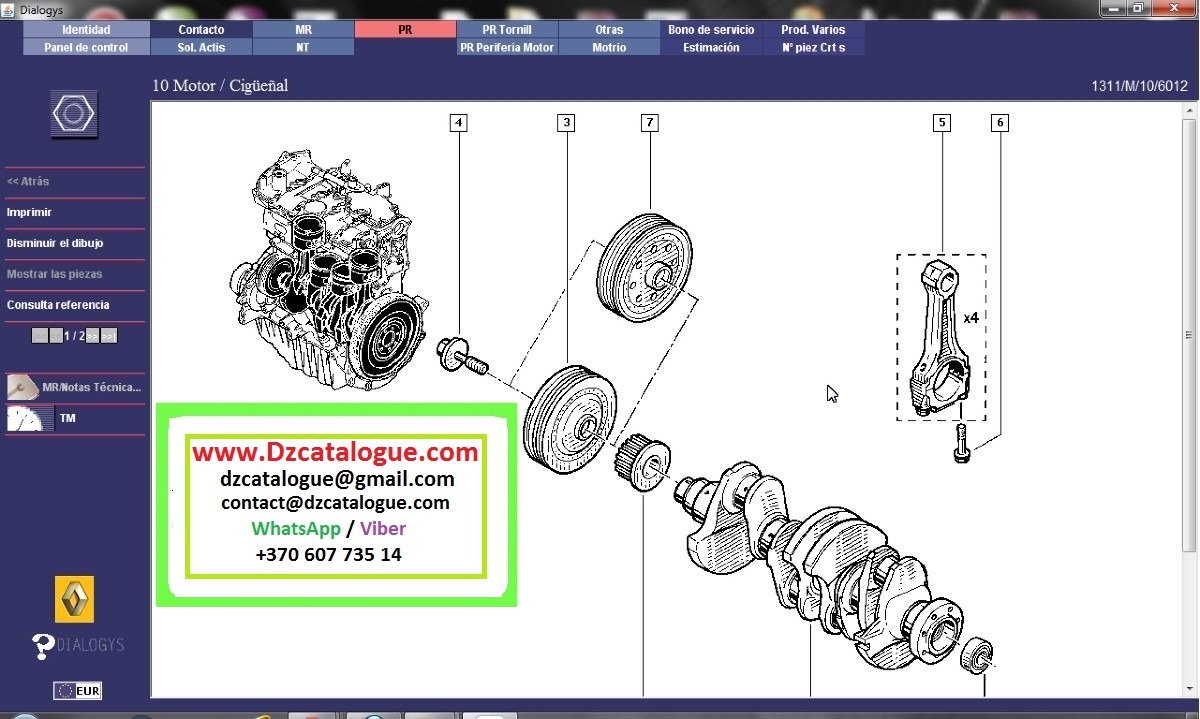This screenshot has width=1200, height=719.
Task: Click the x4 quantity label
Action: click(971, 318)
